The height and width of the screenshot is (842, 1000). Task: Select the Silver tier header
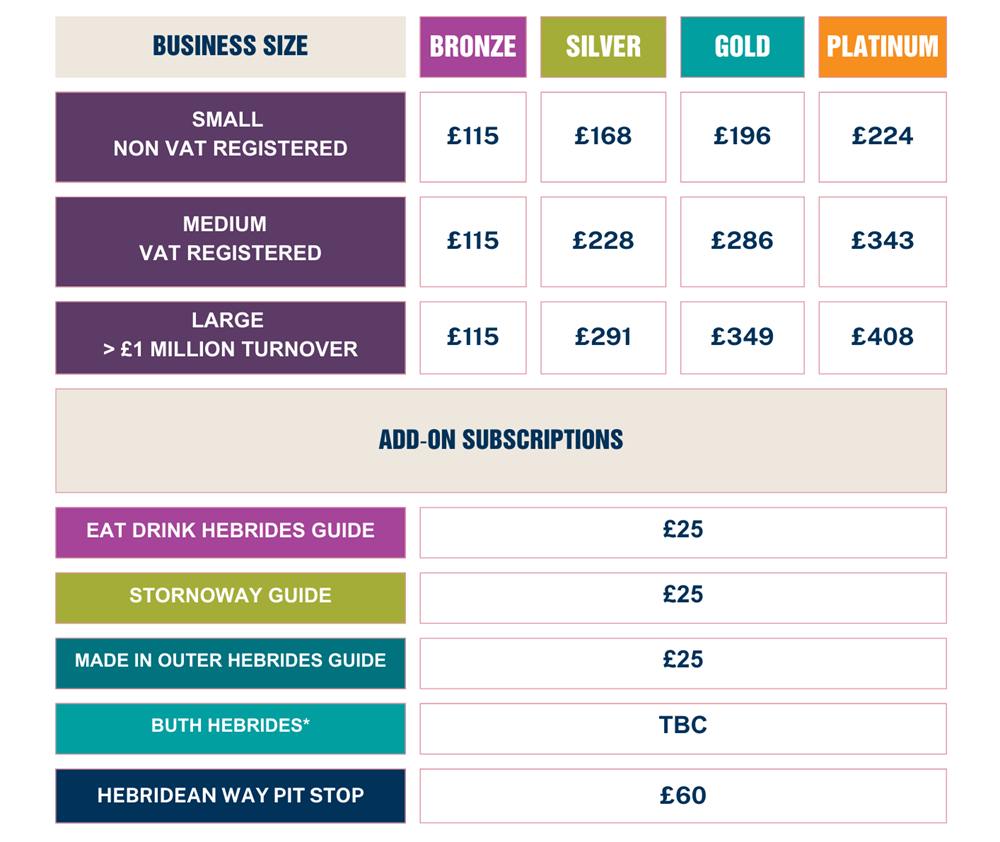(603, 47)
